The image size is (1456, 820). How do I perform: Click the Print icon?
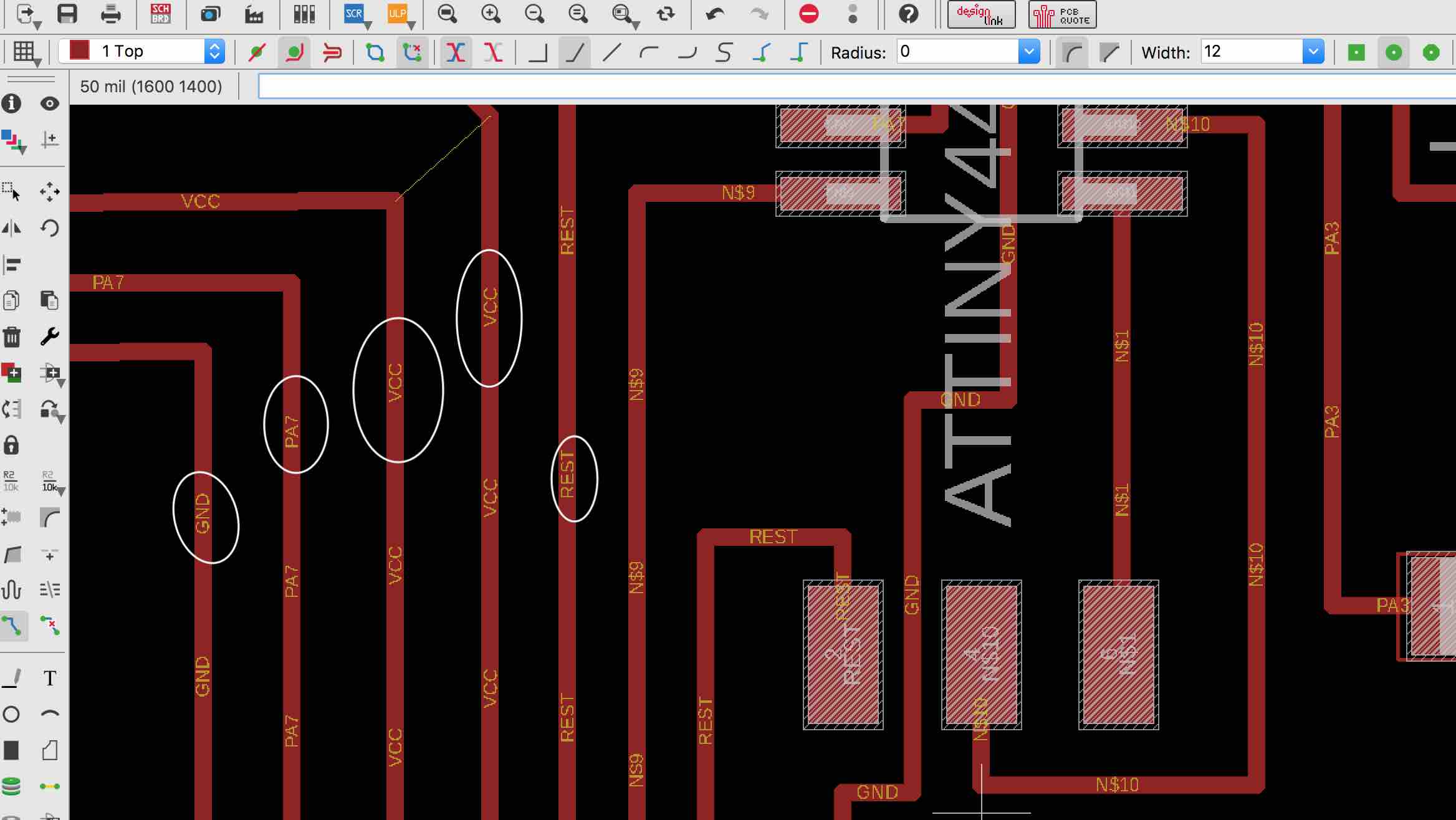110,14
